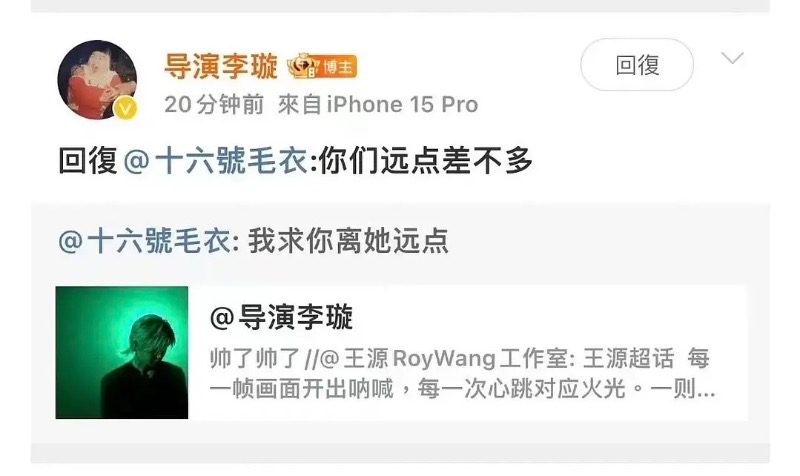Click the 回復 label starting the reply

(x=88, y=161)
